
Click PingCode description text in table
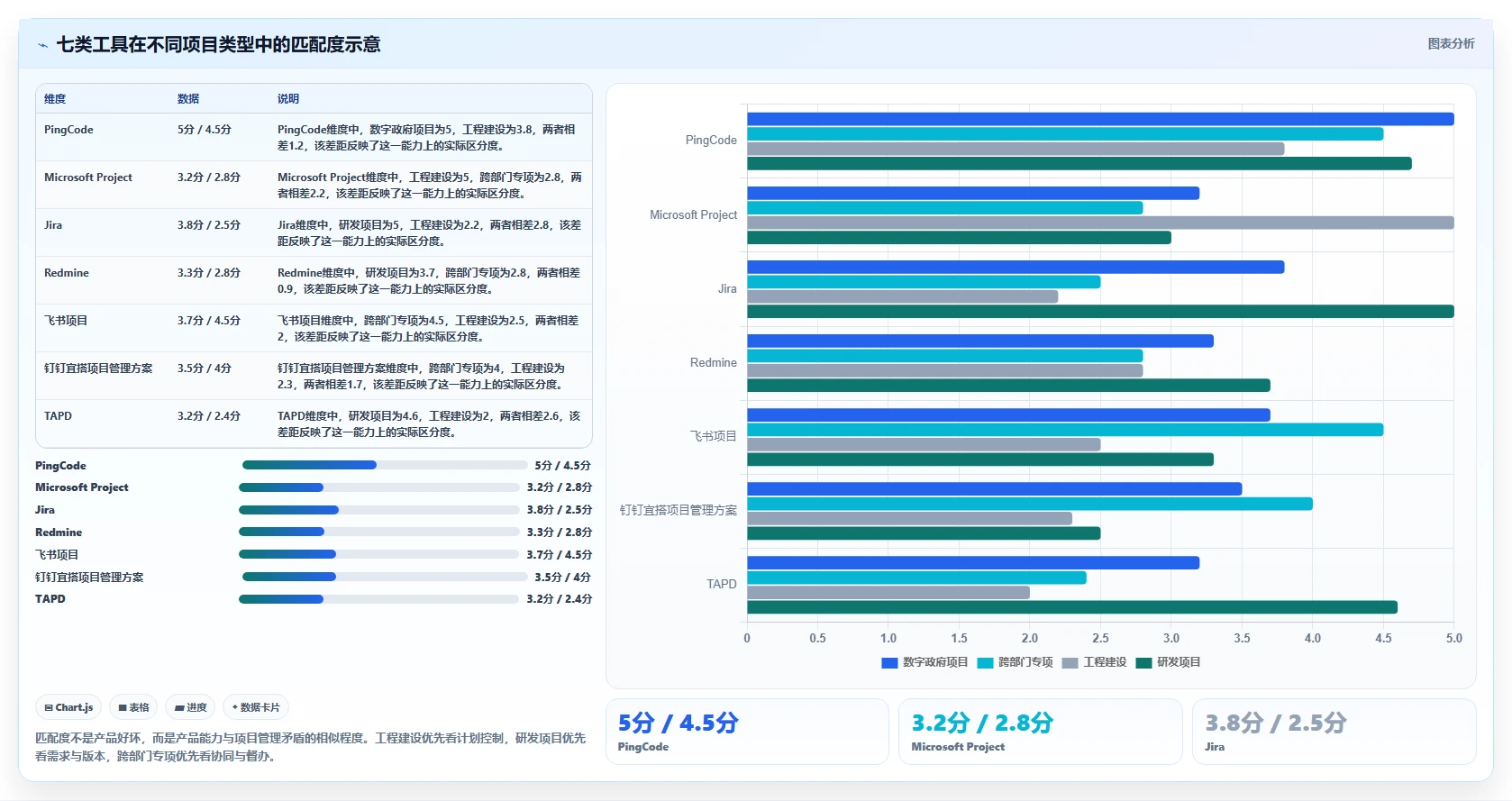click(x=426, y=138)
